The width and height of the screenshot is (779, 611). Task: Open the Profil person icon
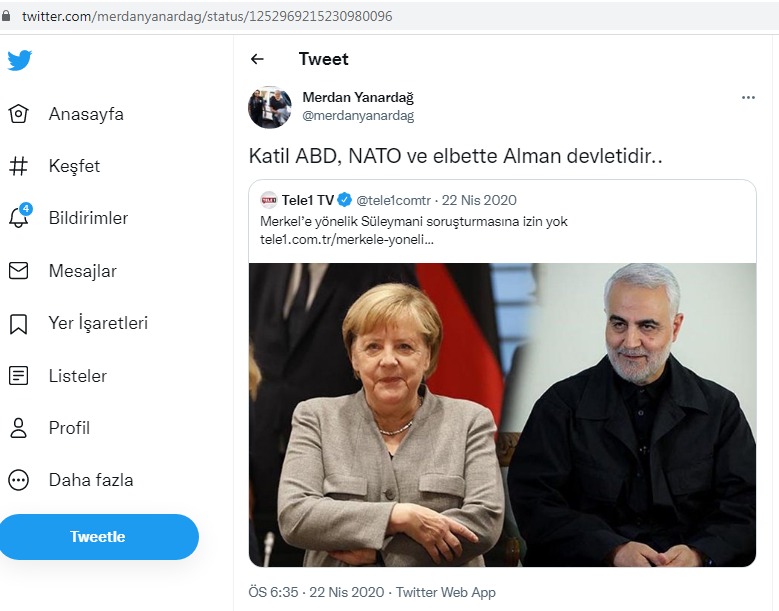pyautogui.click(x=19, y=428)
